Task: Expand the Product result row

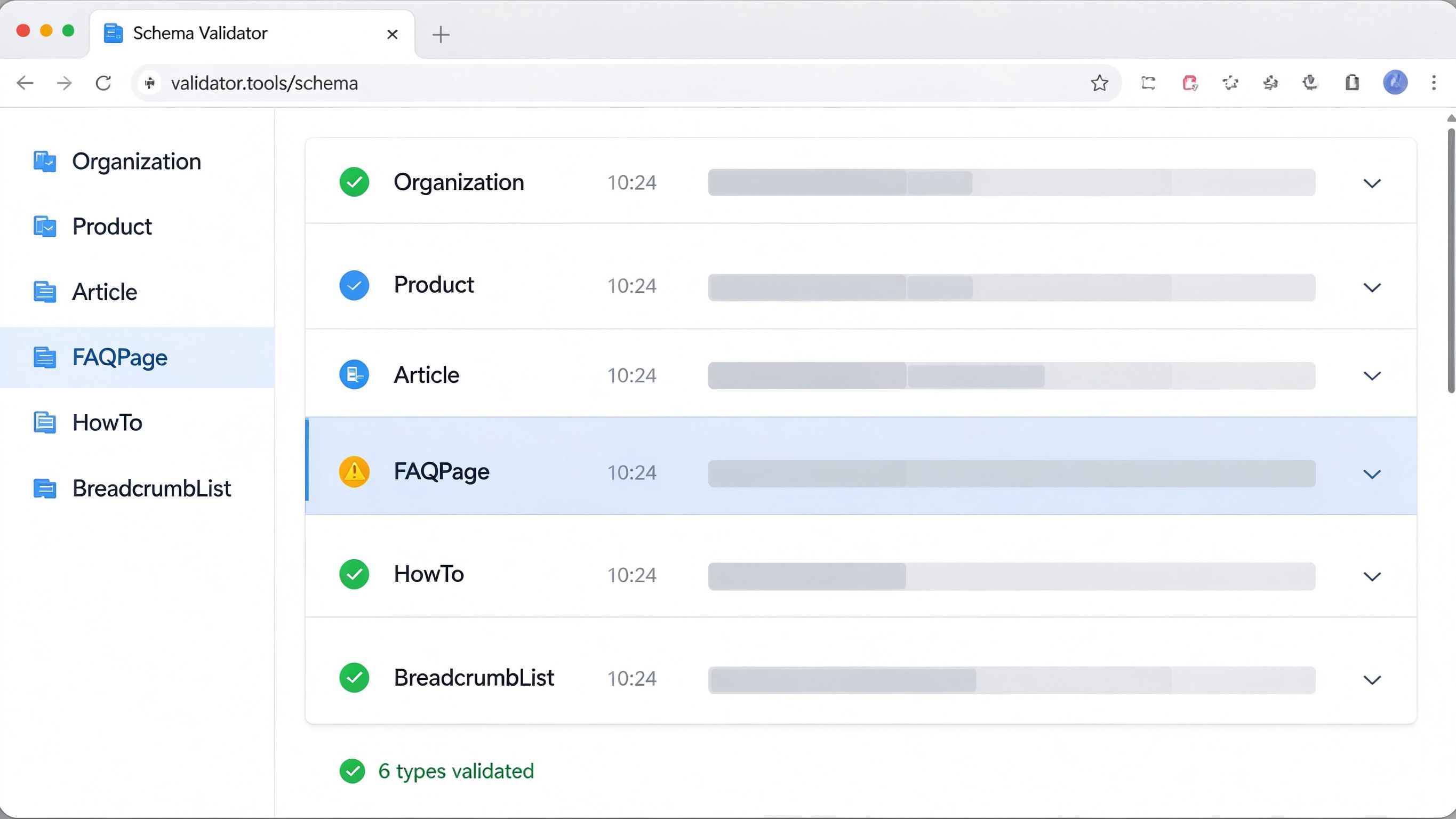Action: 1372,288
